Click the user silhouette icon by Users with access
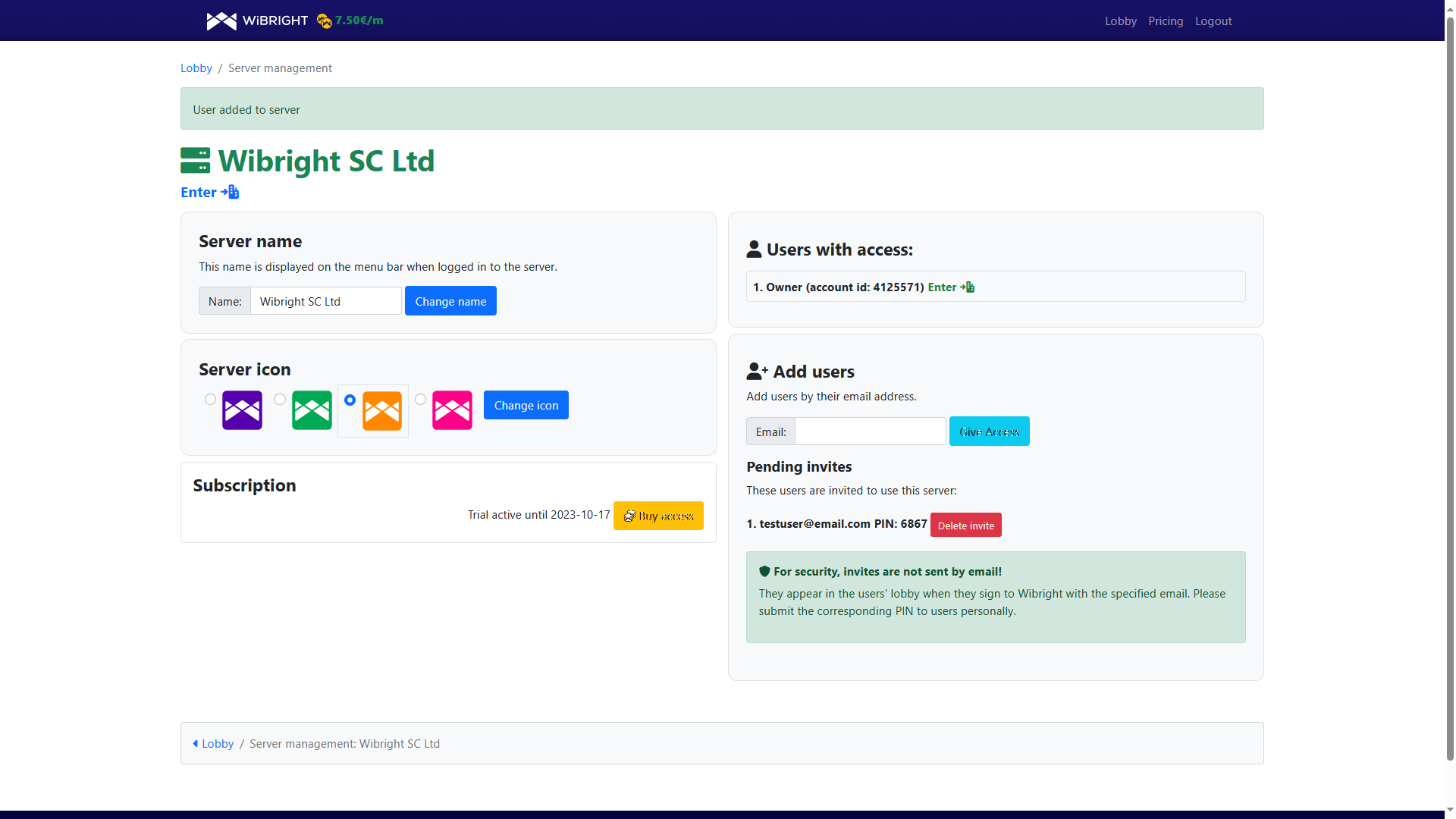The width and height of the screenshot is (1456, 819). (754, 249)
